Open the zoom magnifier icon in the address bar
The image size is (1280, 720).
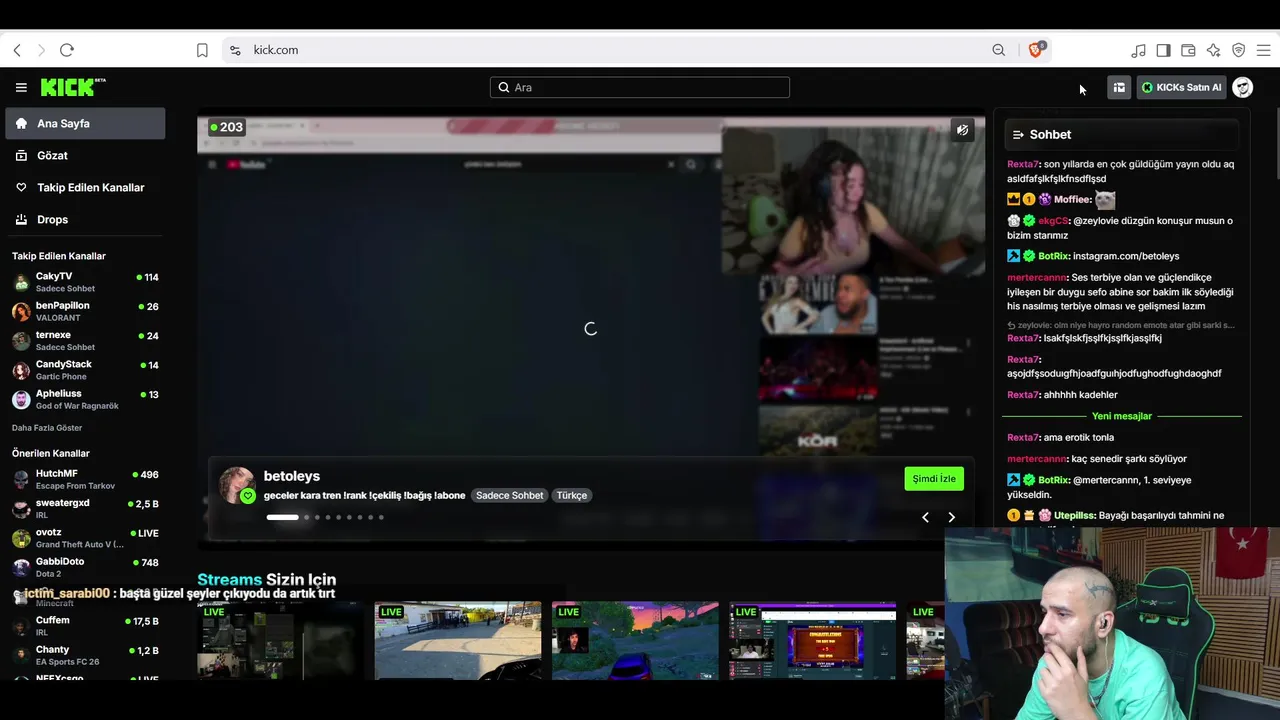pos(999,50)
